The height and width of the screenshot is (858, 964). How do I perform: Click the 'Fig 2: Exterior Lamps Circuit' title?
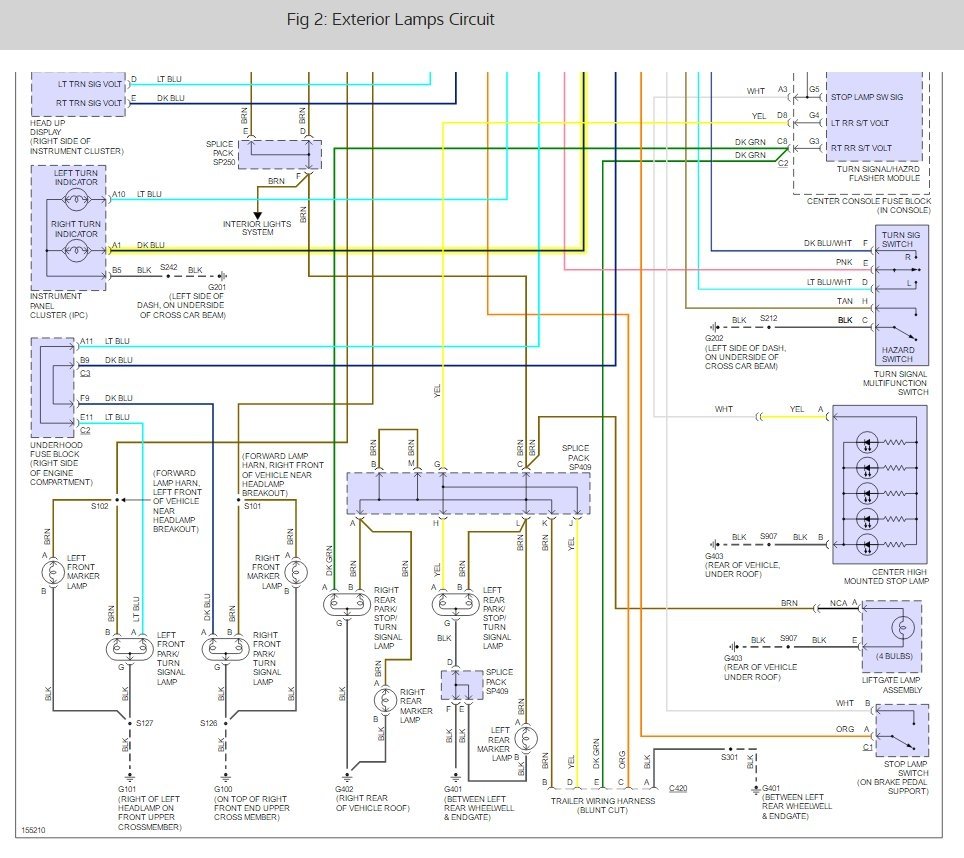(390, 20)
